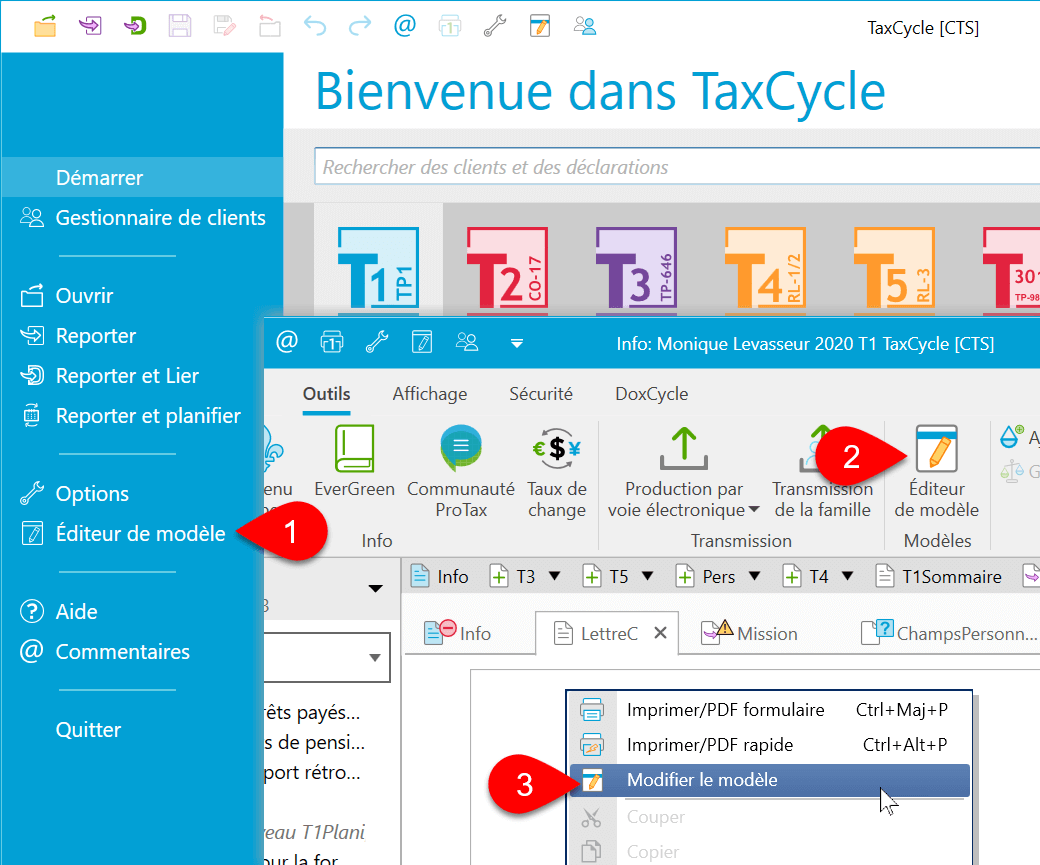Select the Info document tab
1040x865 pixels.
[x=458, y=633]
